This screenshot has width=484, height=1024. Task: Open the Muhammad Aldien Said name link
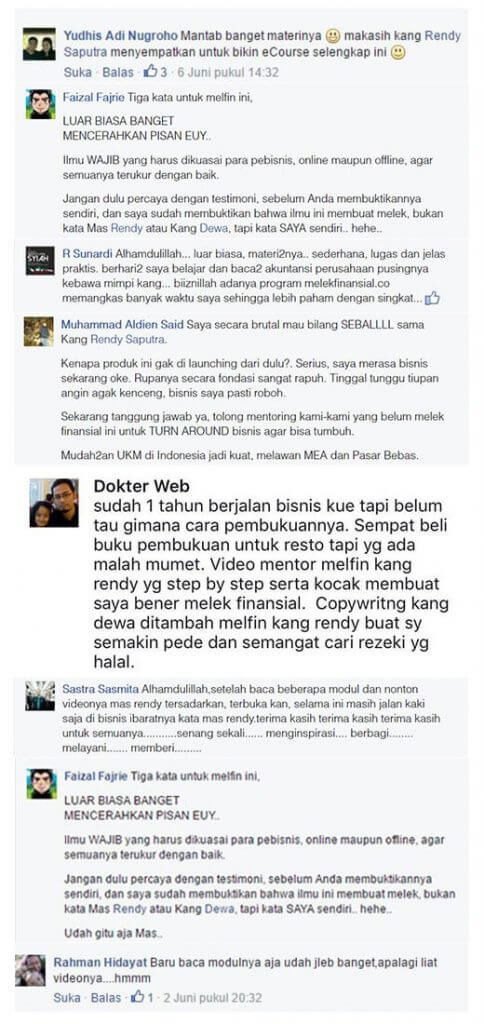(122, 323)
